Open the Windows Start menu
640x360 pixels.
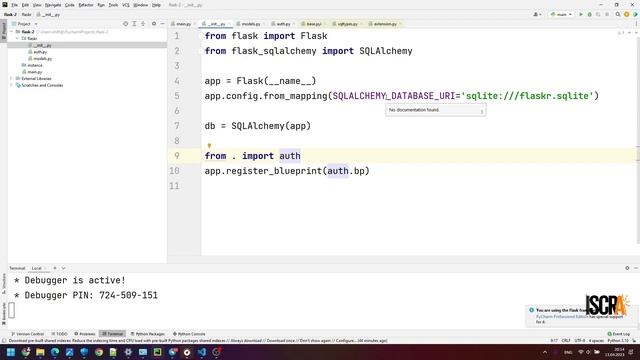(x=11, y=352)
